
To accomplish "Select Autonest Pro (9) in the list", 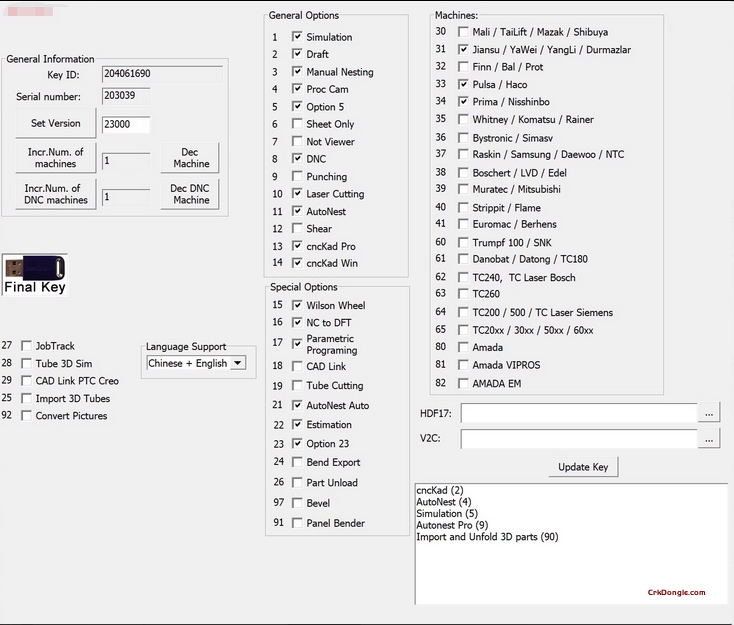I will [x=452, y=525].
